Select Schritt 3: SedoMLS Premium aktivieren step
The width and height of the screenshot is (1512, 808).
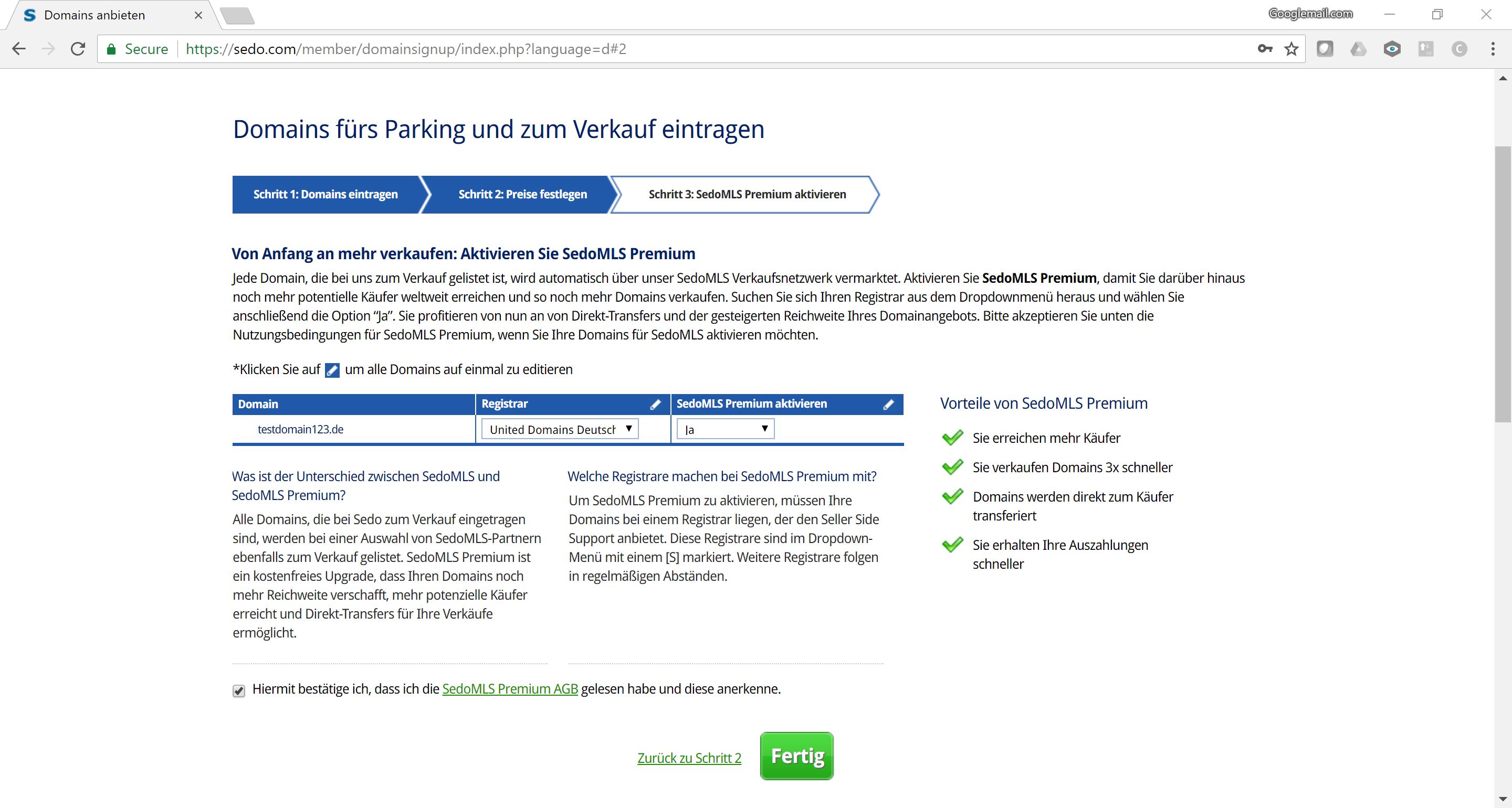(747, 194)
